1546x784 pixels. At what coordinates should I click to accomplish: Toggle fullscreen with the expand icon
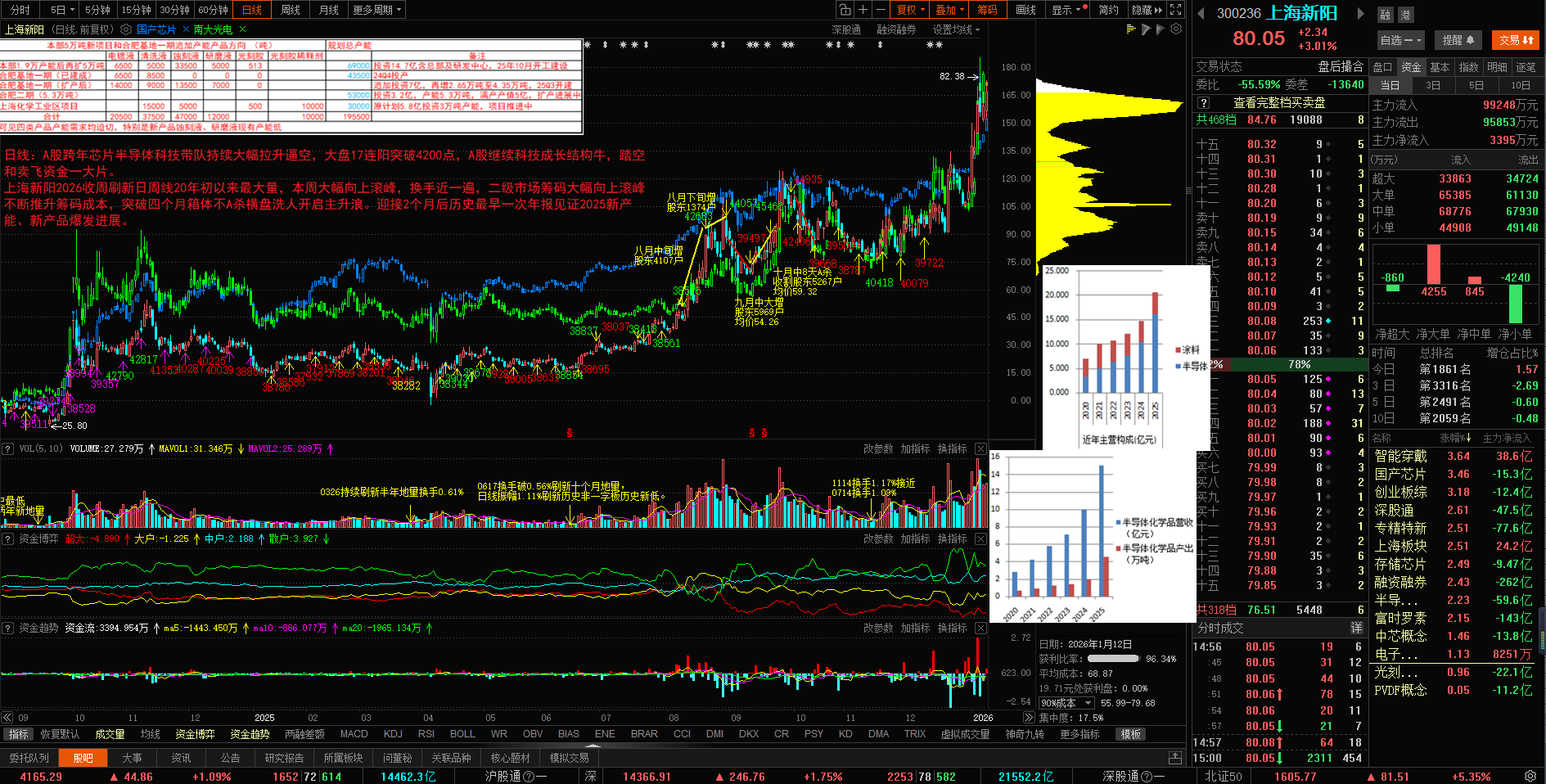pyautogui.click(x=1176, y=10)
